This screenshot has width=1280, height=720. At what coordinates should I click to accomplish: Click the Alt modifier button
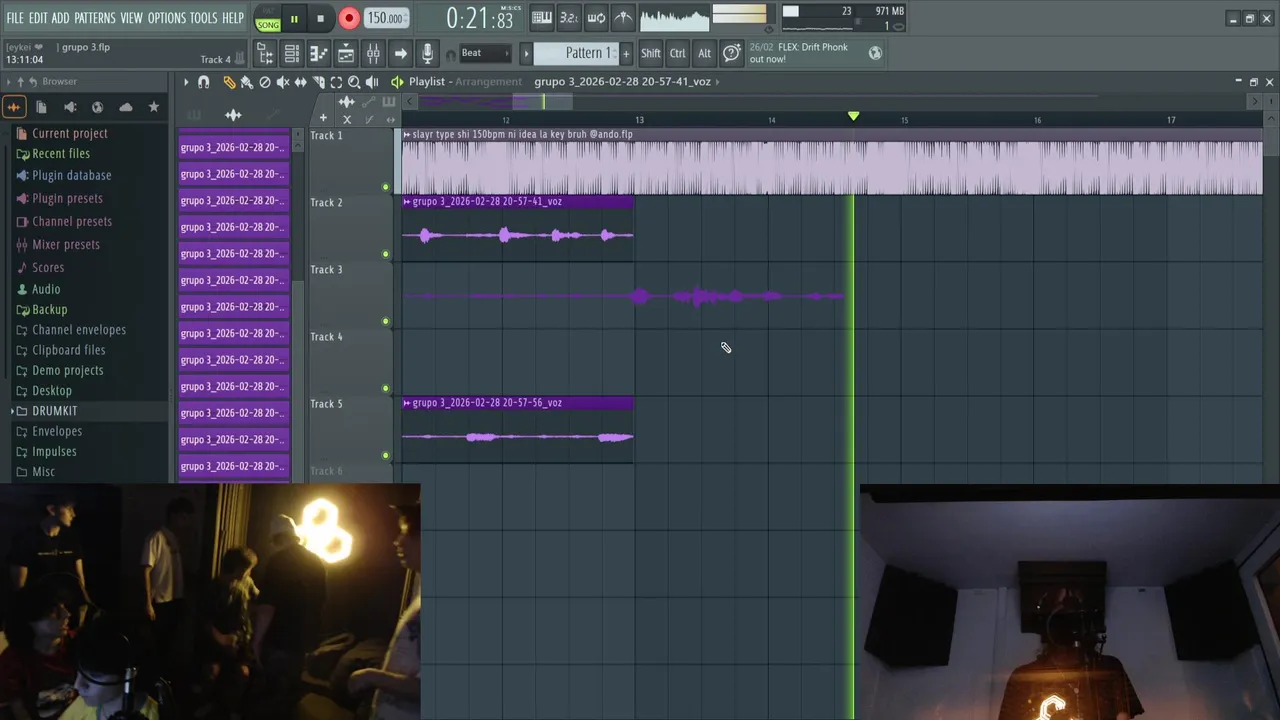coord(705,53)
